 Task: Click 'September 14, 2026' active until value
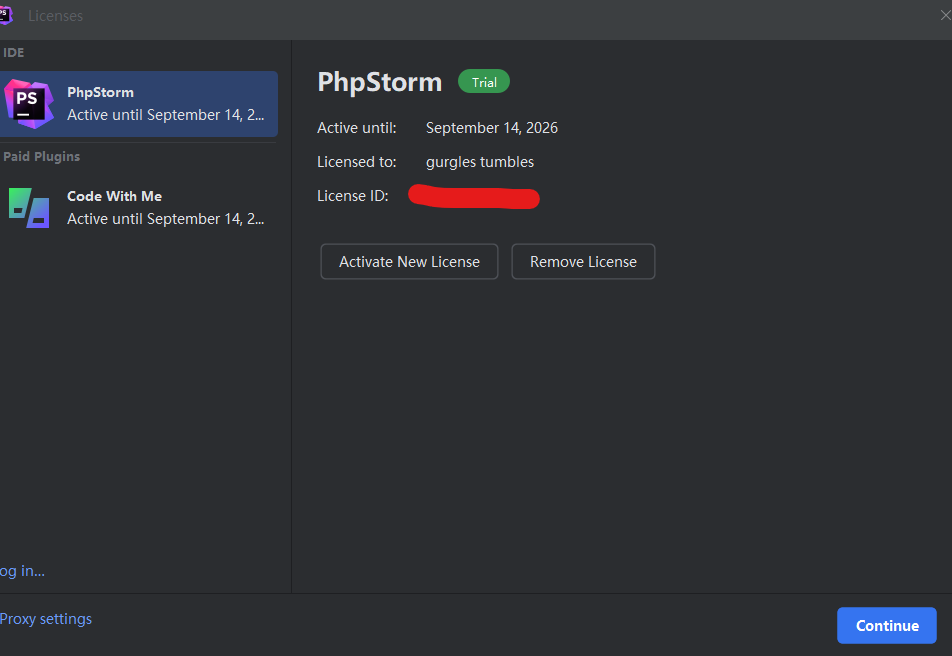tap(492, 128)
